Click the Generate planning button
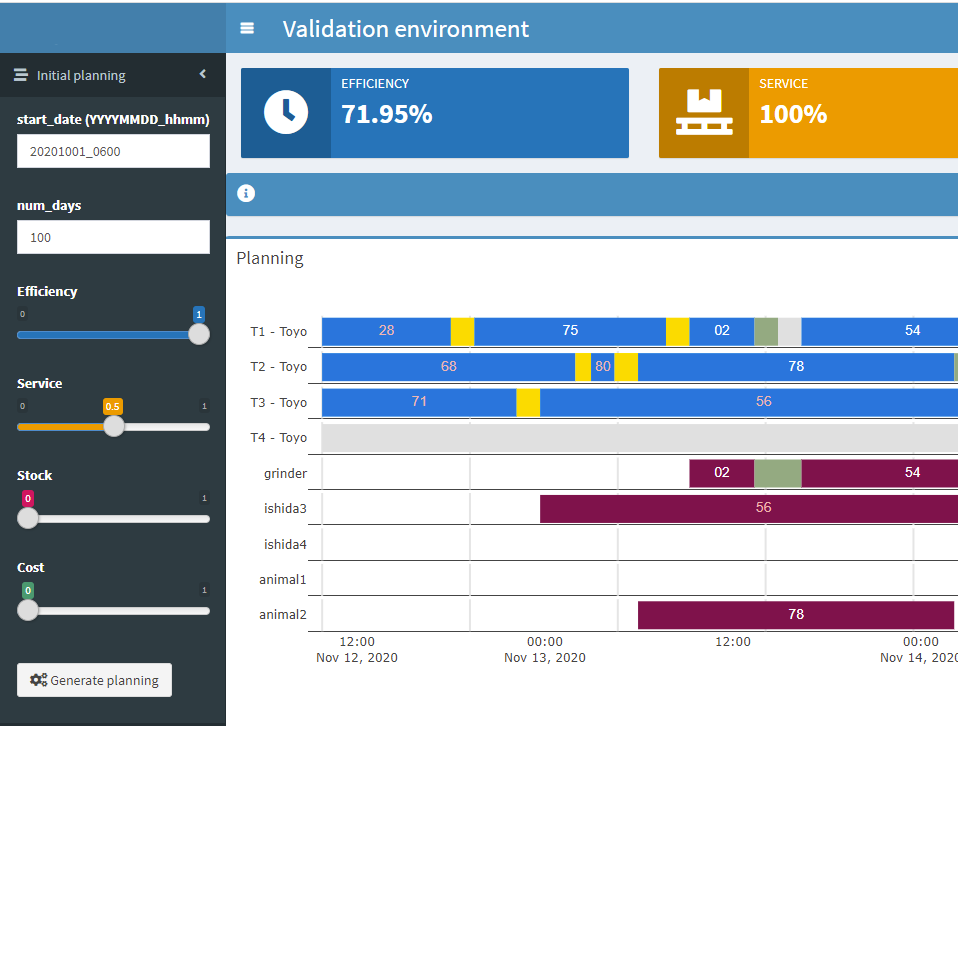Screen dimensions: 958x958 click(x=94, y=680)
